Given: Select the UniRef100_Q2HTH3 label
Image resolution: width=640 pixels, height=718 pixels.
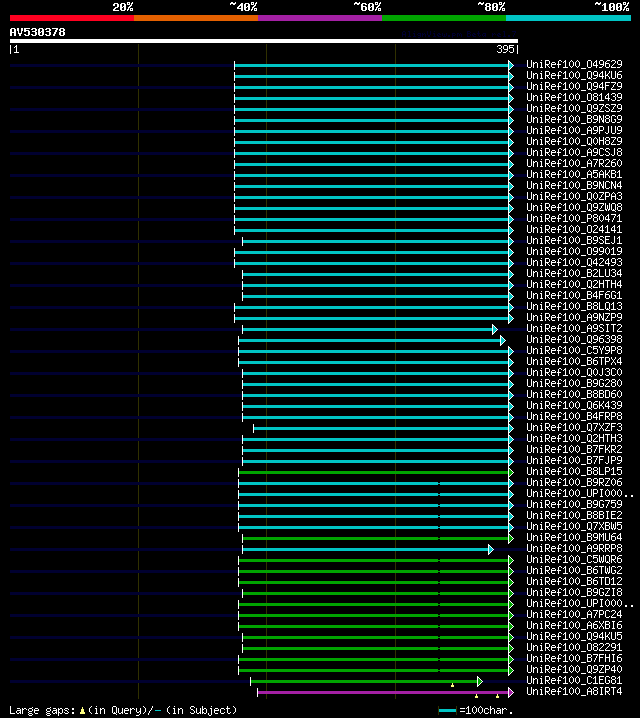Looking at the screenshot, I should 574,438.
